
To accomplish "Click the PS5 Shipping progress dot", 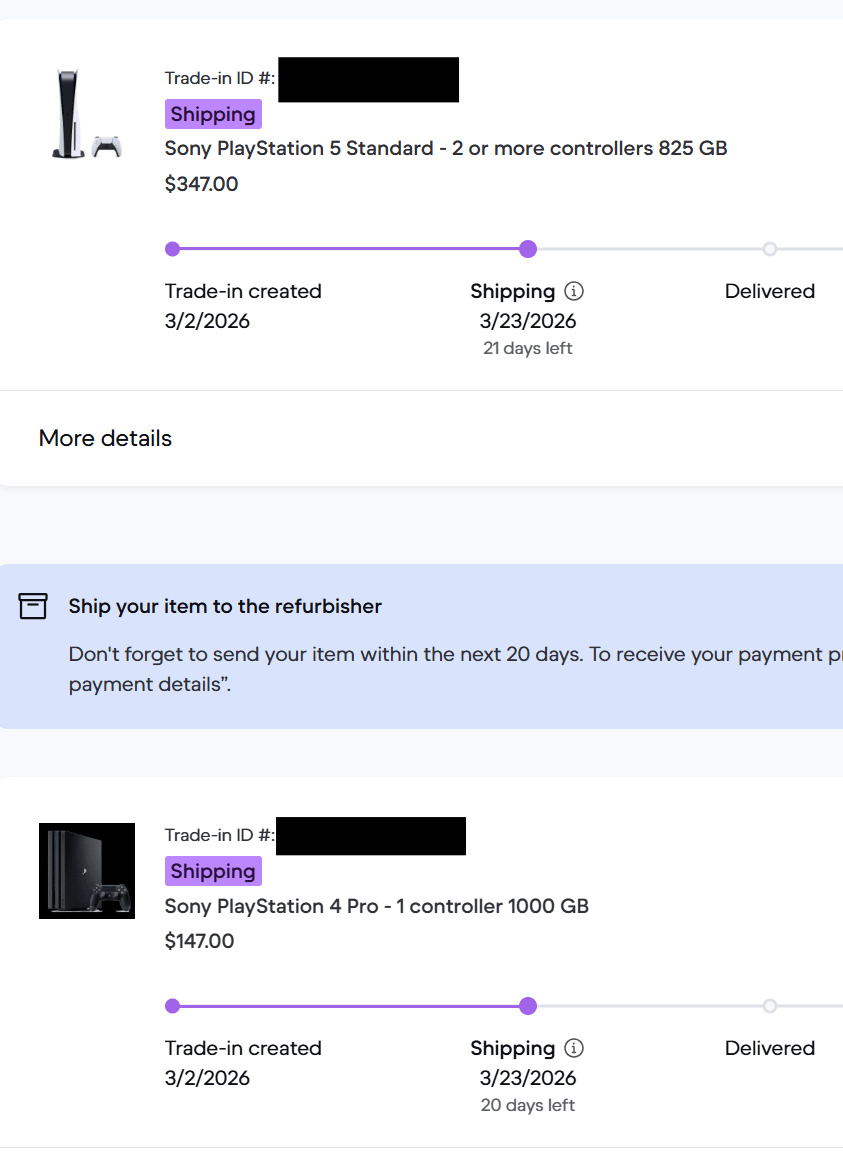I will [x=528, y=249].
